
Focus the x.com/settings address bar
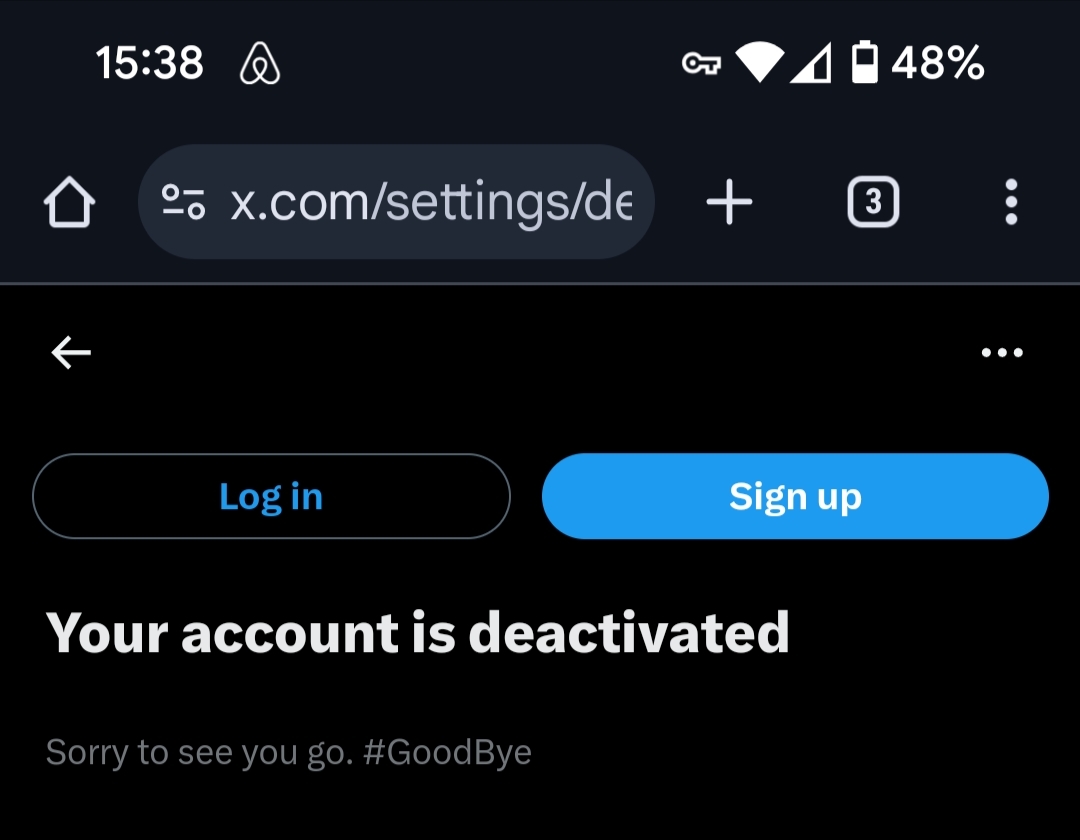pyautogui.click(x=430, y=202)
